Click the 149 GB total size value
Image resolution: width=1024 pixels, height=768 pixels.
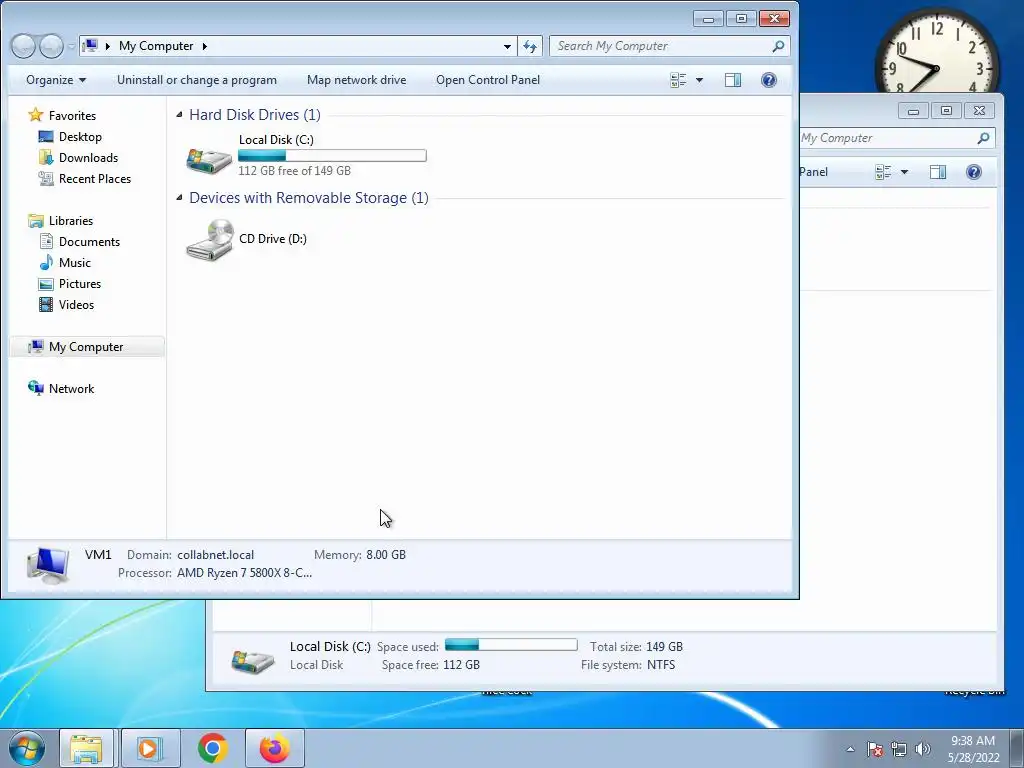(664, 647)
